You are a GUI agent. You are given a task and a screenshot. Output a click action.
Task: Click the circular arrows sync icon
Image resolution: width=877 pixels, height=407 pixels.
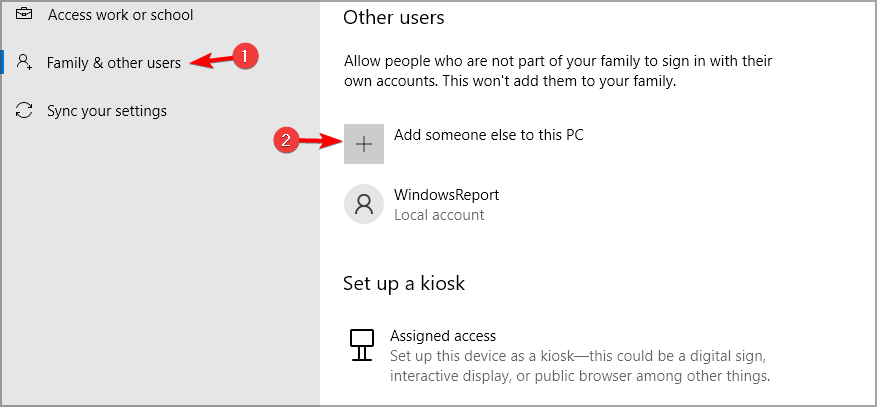click(x=24, y=110)
